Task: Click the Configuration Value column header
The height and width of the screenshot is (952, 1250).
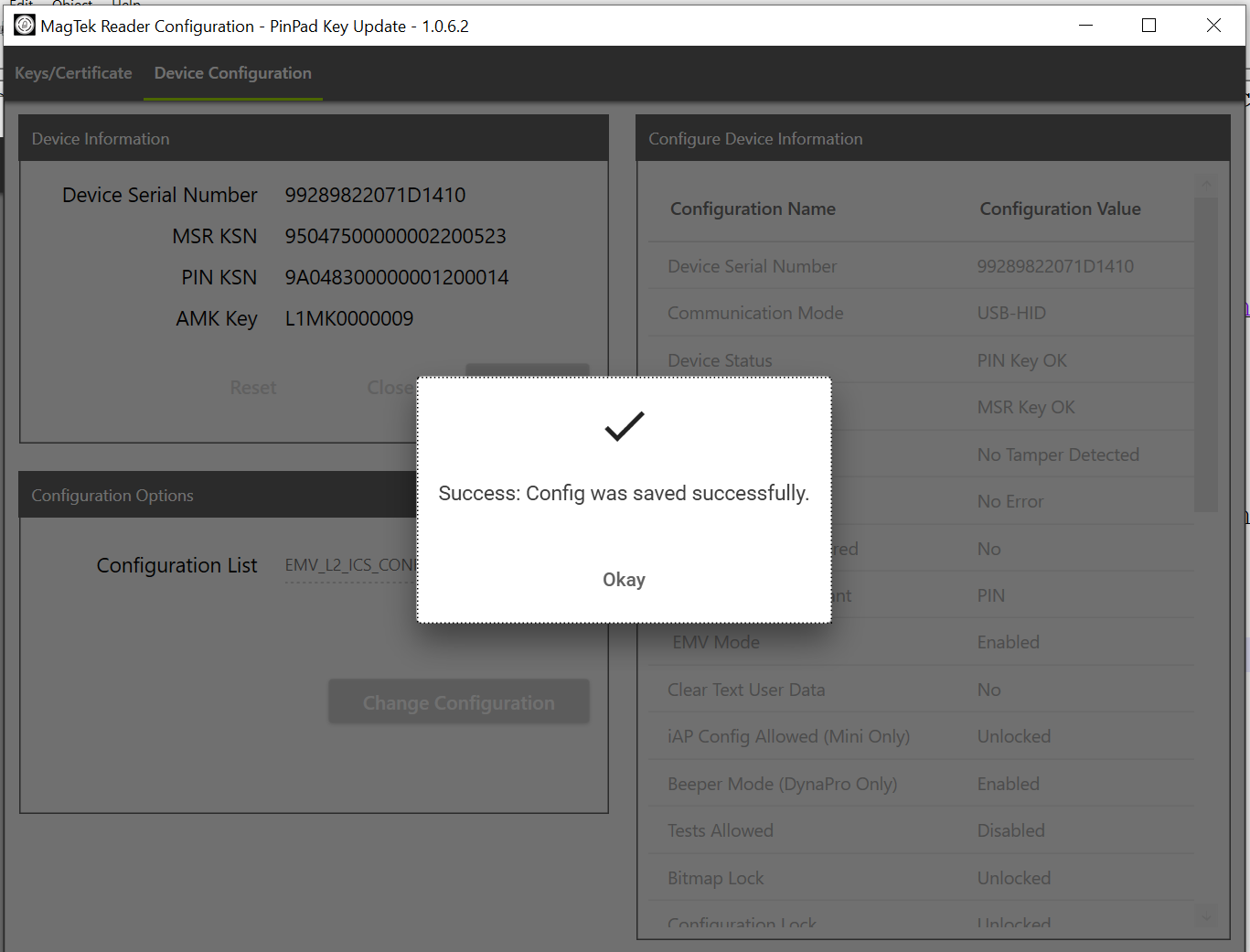Action: [1060, 209]
